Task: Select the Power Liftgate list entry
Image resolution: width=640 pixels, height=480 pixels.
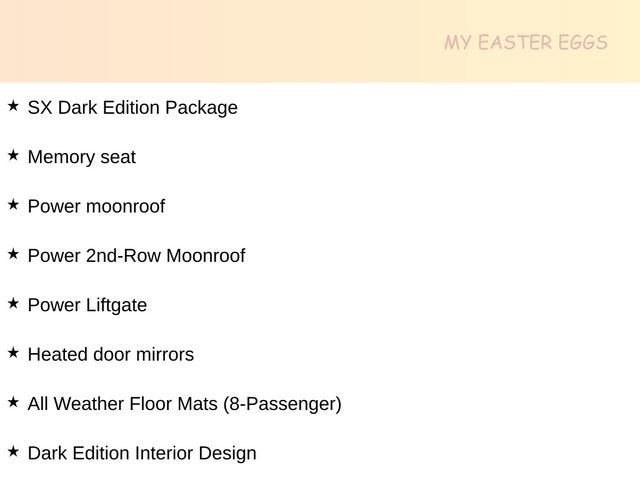Action: pos(87,305)
